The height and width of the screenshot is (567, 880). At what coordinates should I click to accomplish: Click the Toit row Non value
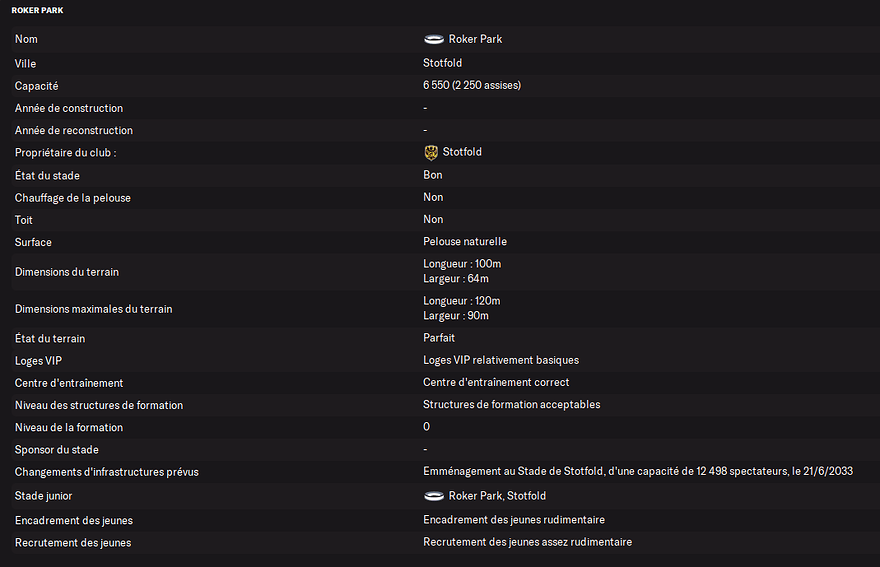point(433,220)
